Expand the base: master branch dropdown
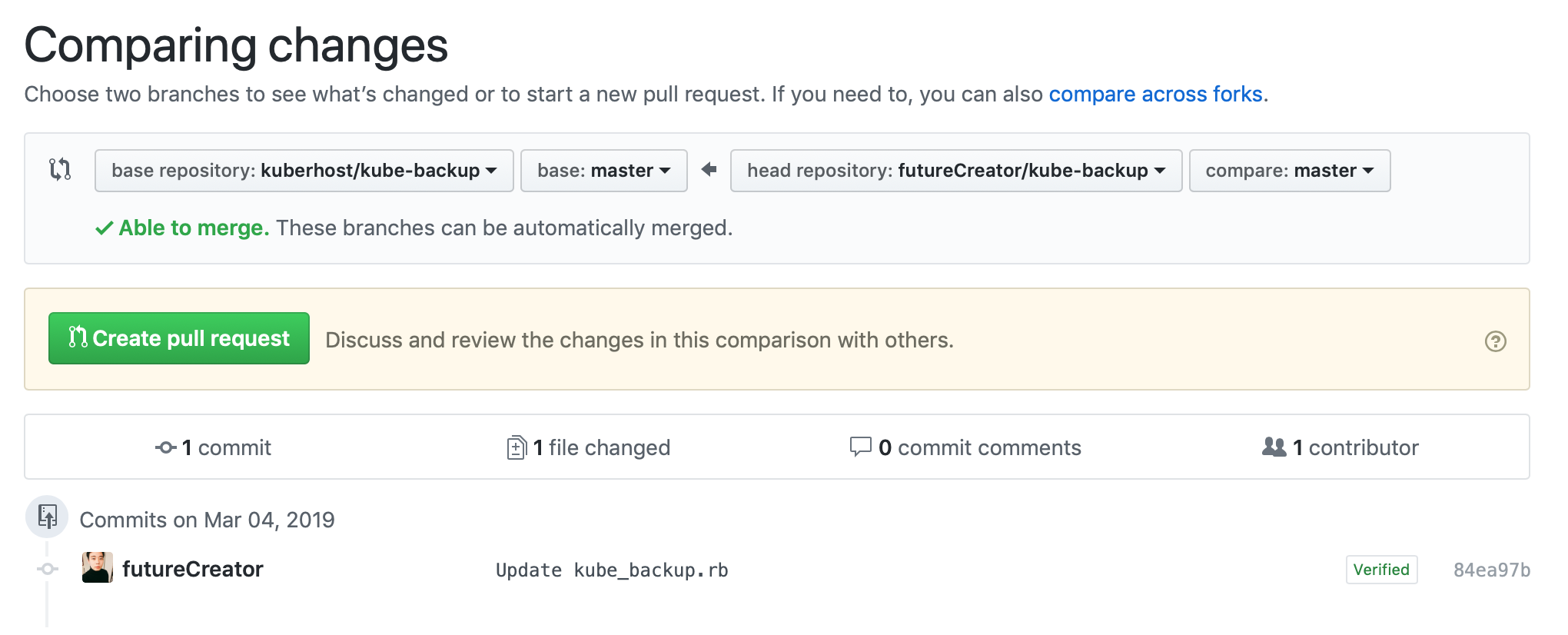Image resolution: width=1568 pixels, height=635 pixels. (603, 171)
